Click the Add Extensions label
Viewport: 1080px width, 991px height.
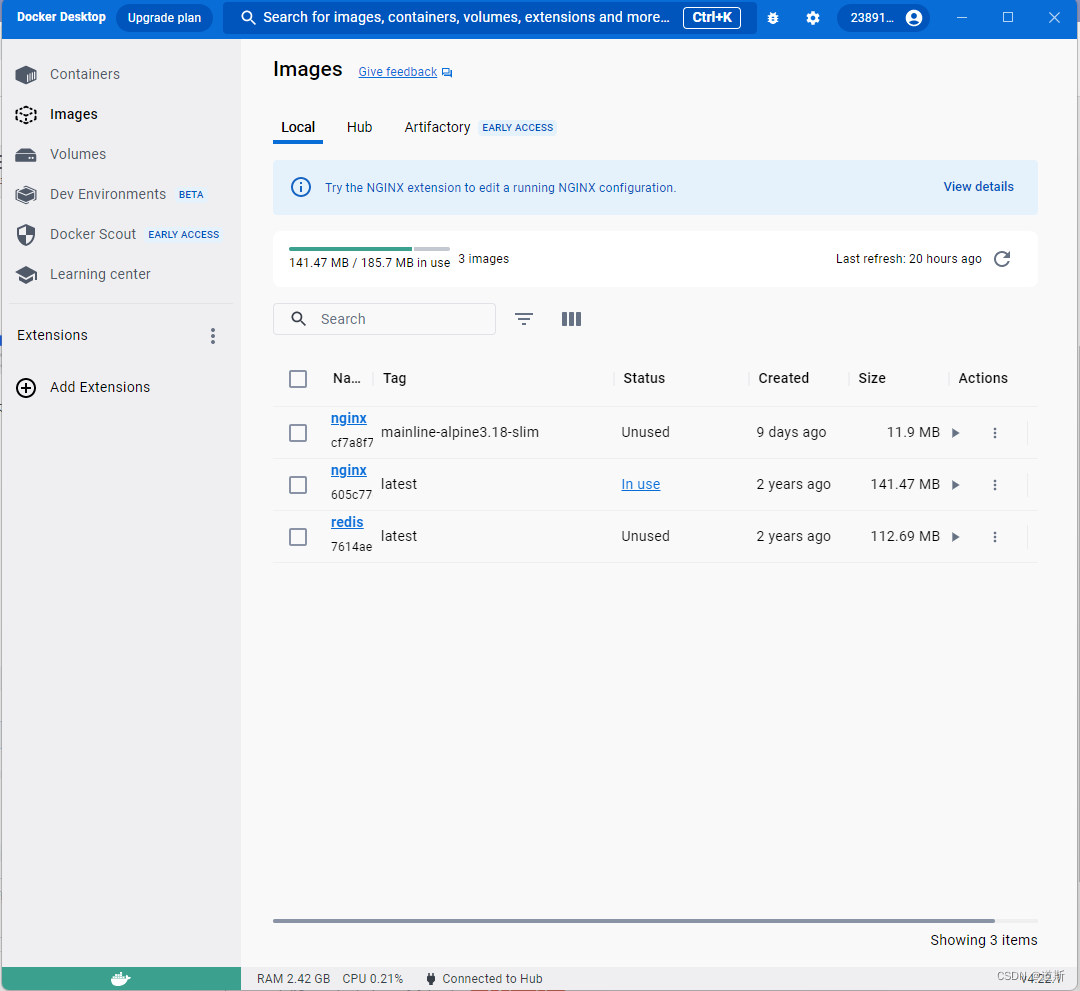tap(100, 387)
